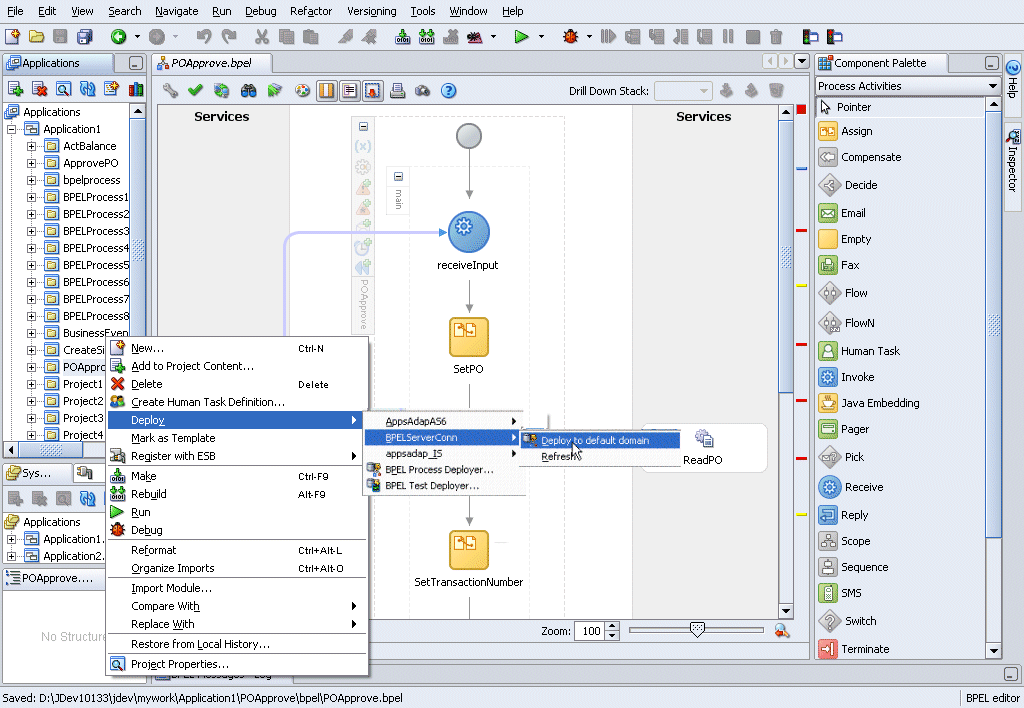Click the ReadPO partner link
This screenshot has height=708, width=1024.
[703, 447]
